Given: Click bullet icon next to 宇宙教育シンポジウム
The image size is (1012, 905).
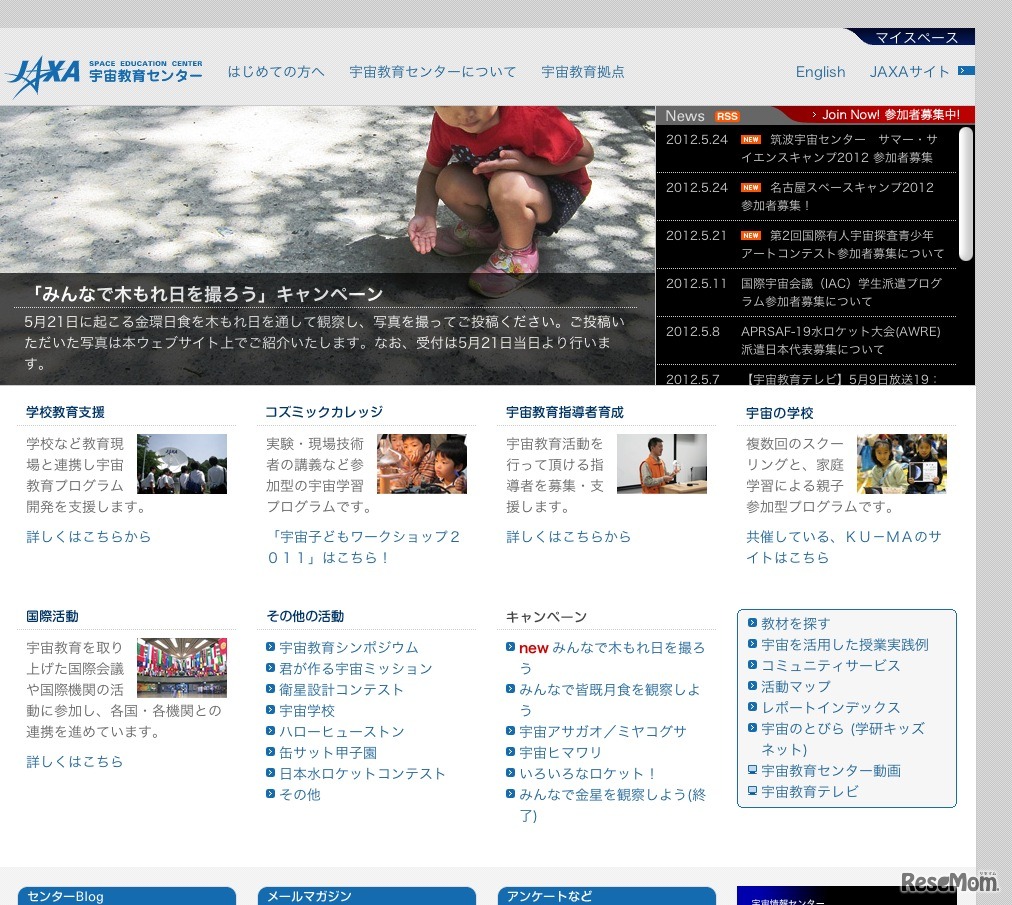Looking at the screenshot, I should point(270,647).
